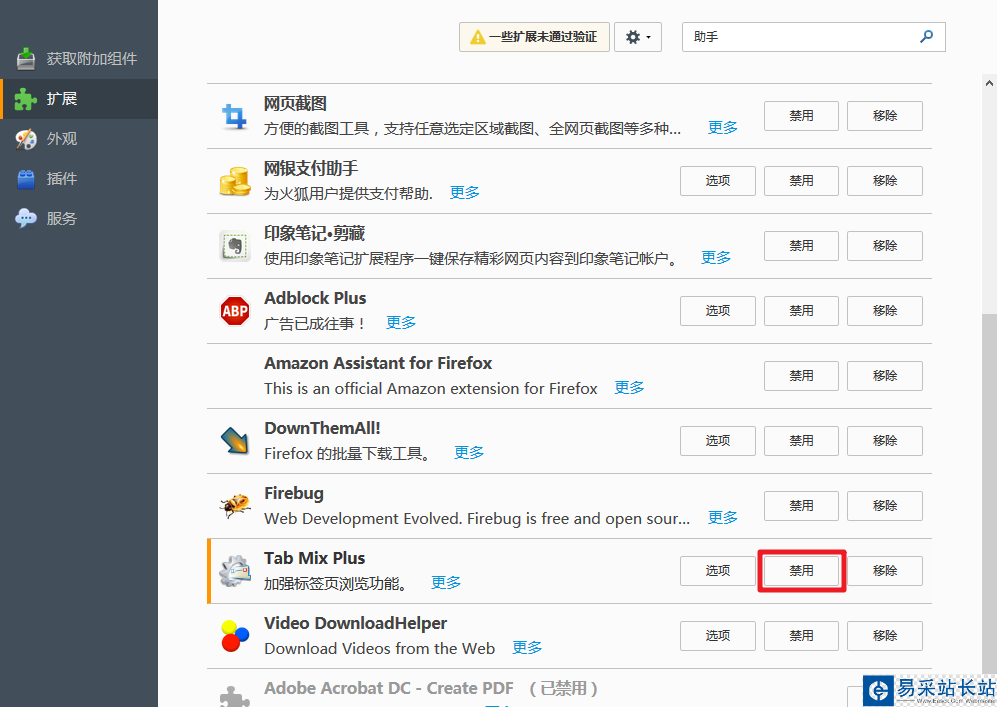997x707 pixels.
Task: Click the Video DownloadHelper colored balls icon
Action: 235,636
